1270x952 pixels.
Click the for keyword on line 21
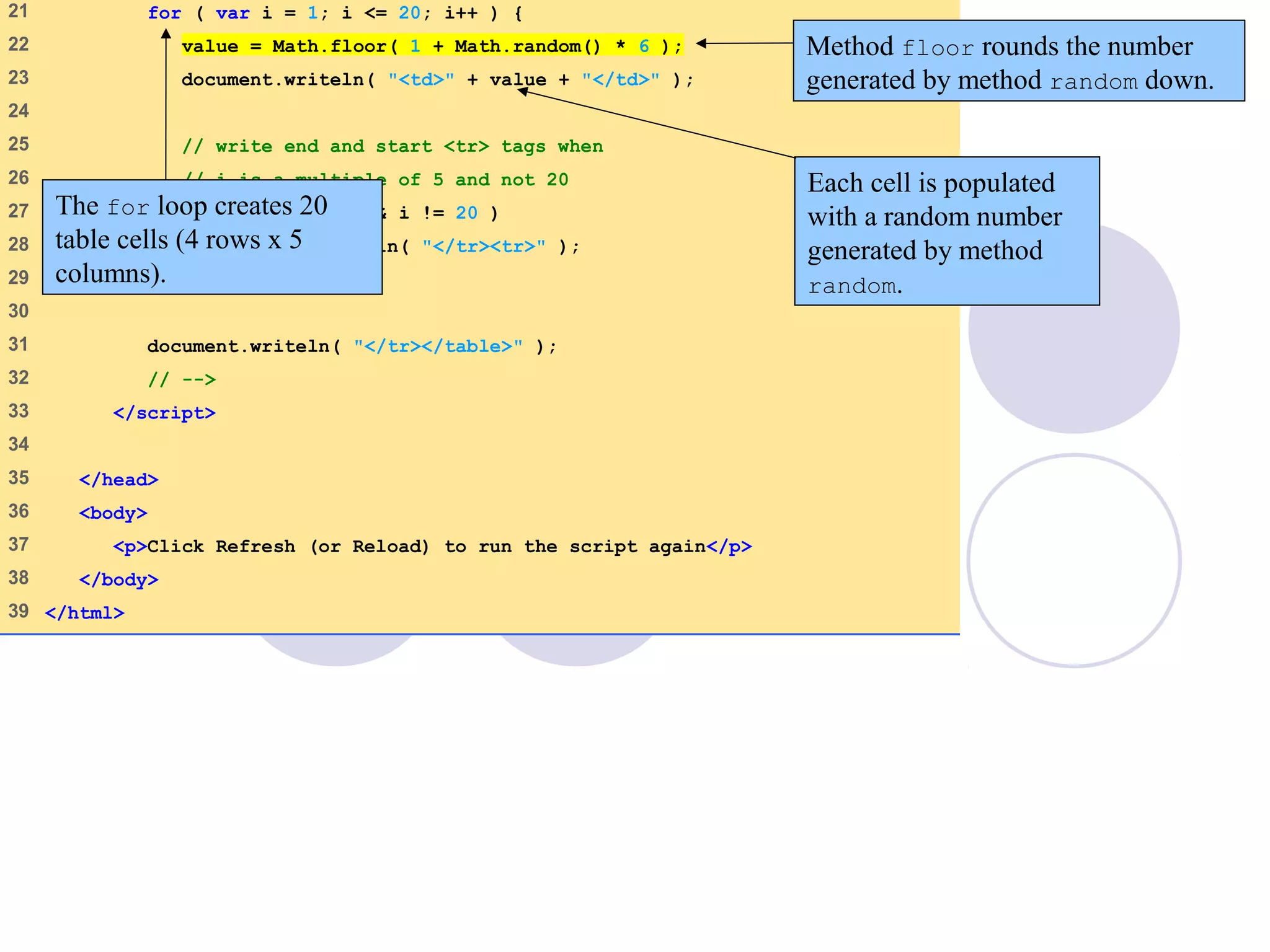click(x=164, y=13)
